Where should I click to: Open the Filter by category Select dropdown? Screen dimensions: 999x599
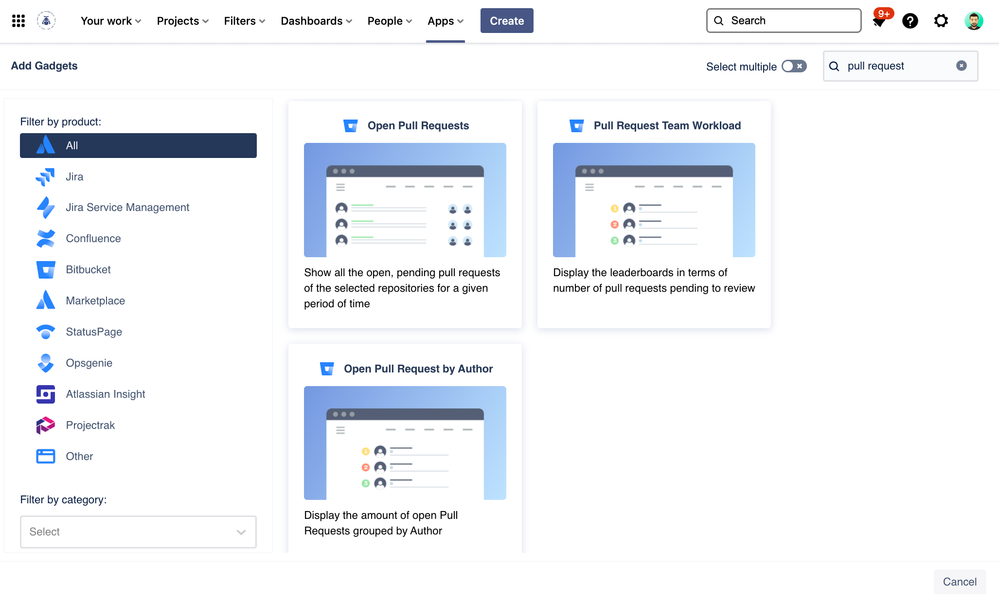(x=138, y=532)
